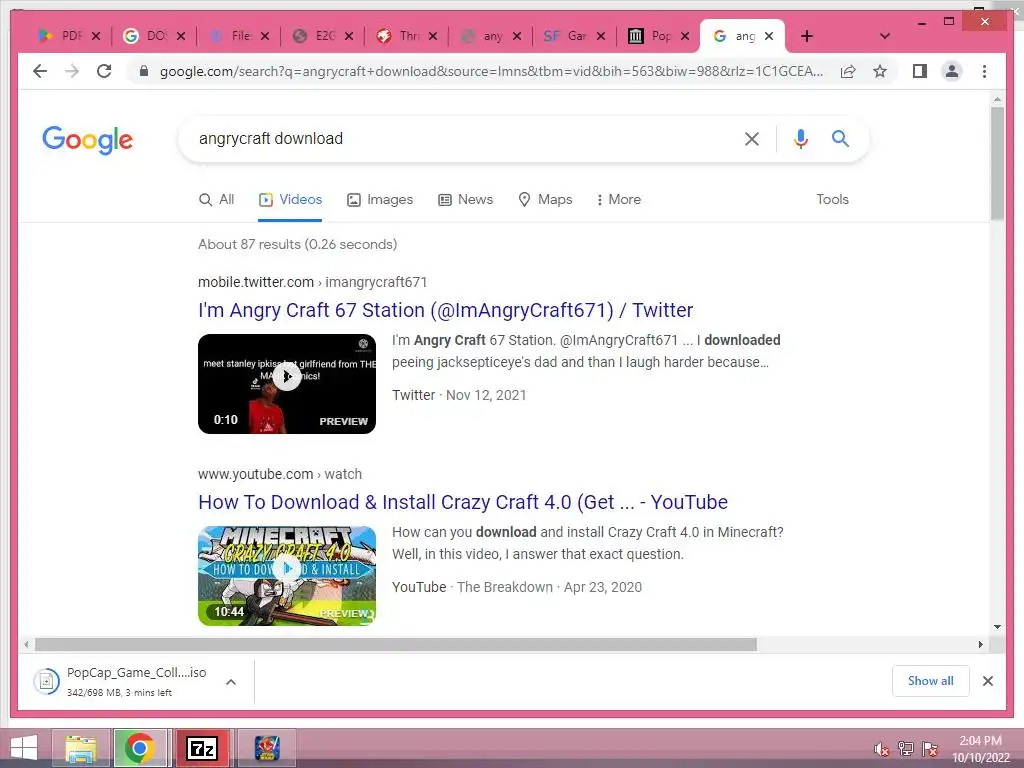Expand the download item options chevron
This screenshot has height=768, width=1024.
(x=231, y=682)
